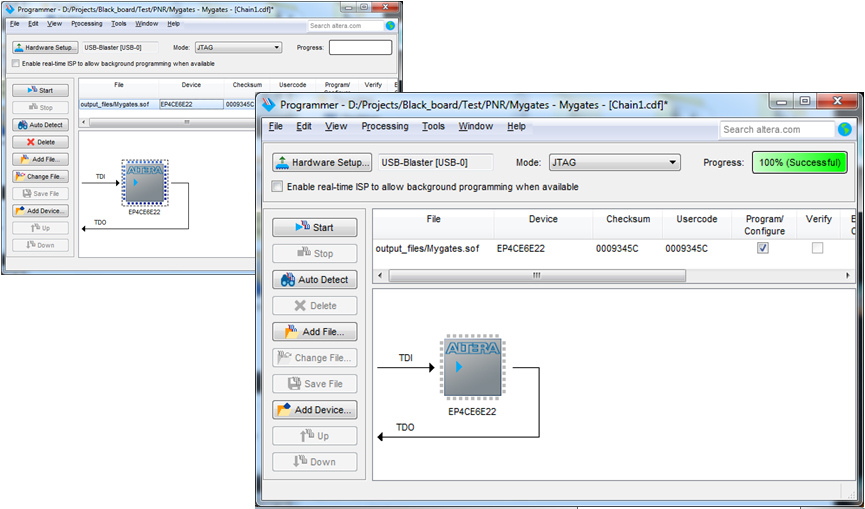Click Stop in the back Programmer window

(x=40, y=108)
